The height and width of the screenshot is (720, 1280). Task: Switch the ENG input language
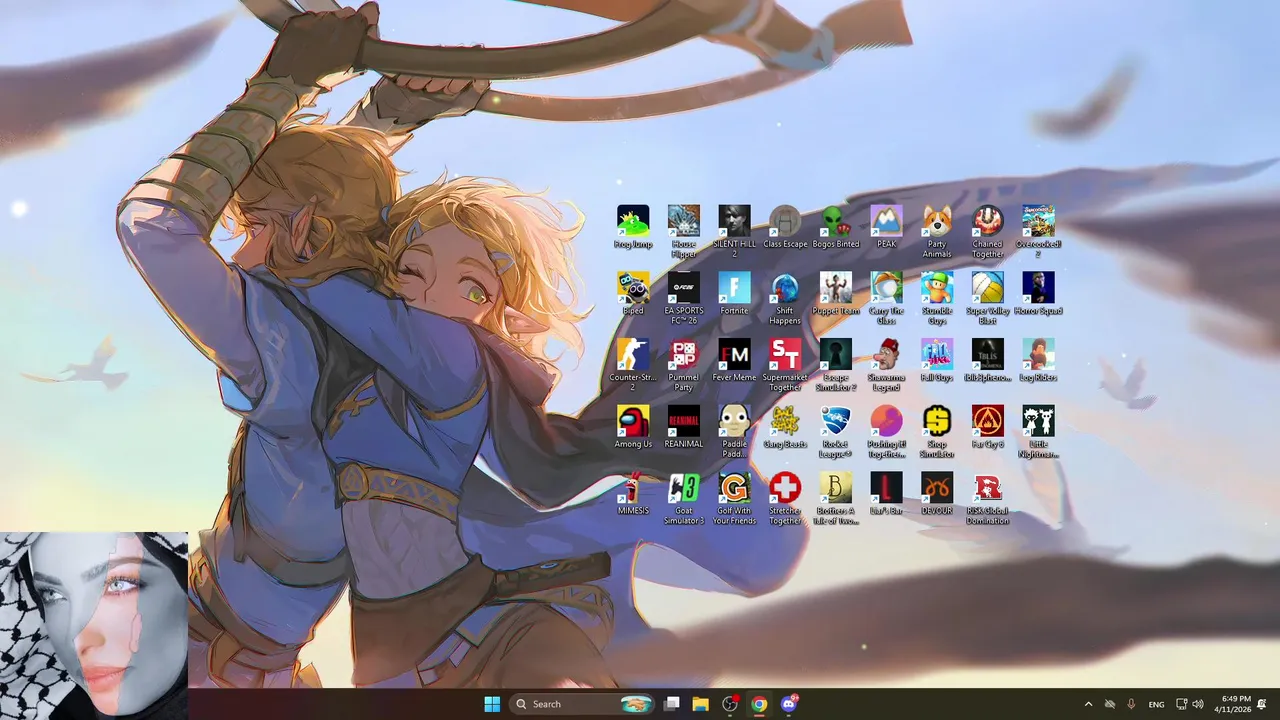point(1156,704)
